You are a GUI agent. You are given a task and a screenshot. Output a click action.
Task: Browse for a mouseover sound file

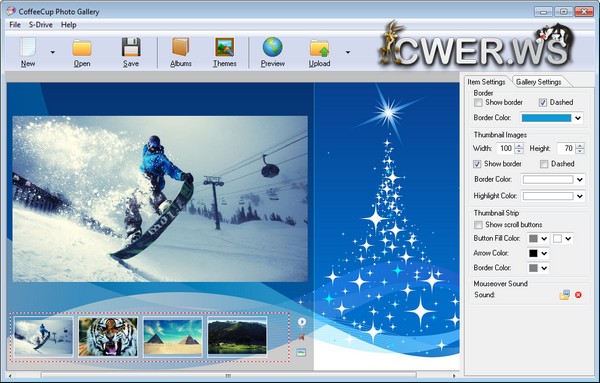coord(564,295)
